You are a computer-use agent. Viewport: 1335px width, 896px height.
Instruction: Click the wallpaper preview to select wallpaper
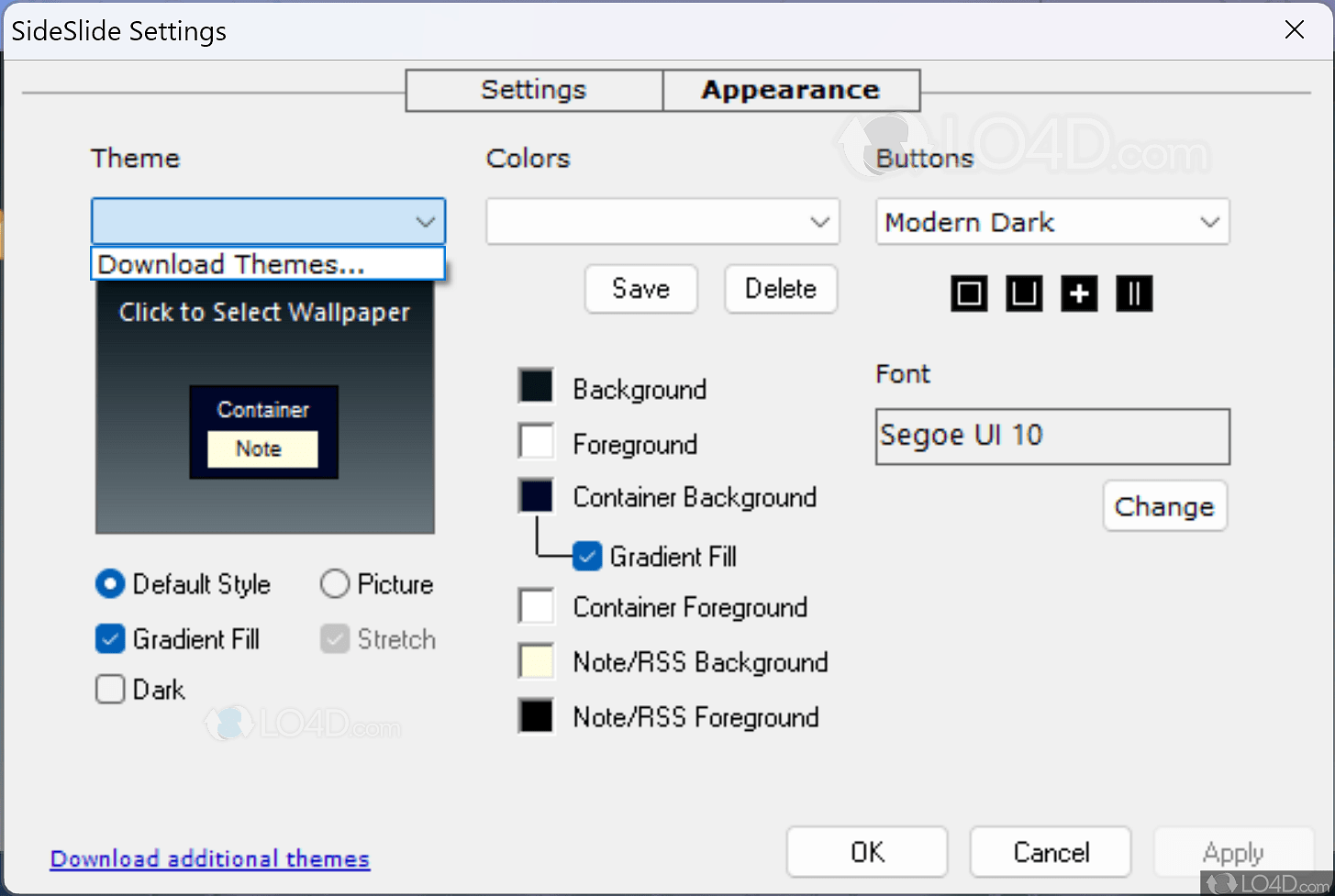[265, 406]
